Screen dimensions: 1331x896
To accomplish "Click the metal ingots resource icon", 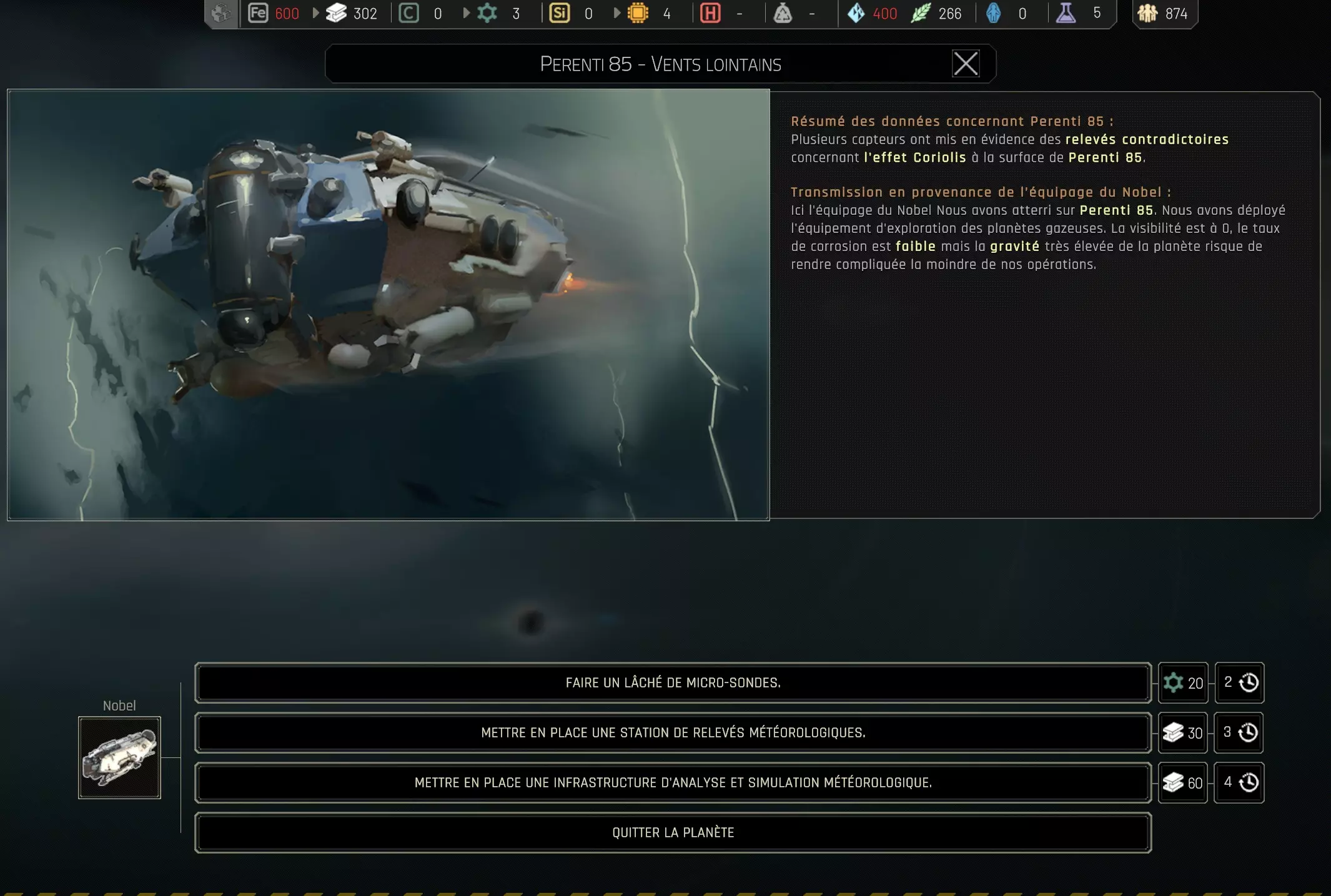I will point(337,13).
